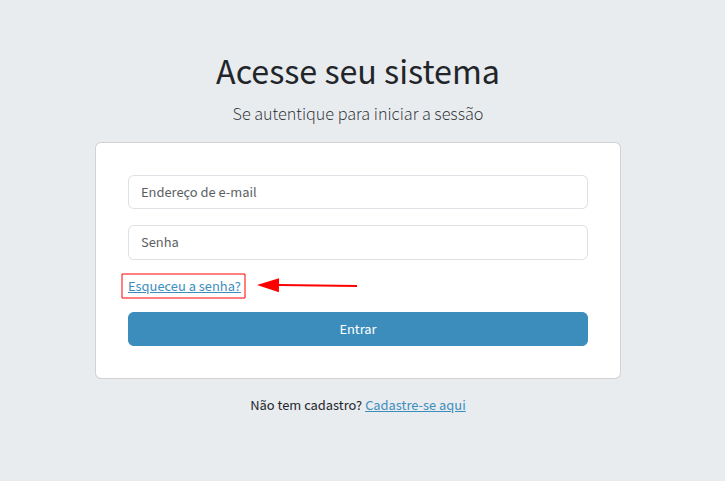Click the Acesse seu sistema heading
Image resolution: width=725 pixels, height=481 pixels.
tap(357, 73)
